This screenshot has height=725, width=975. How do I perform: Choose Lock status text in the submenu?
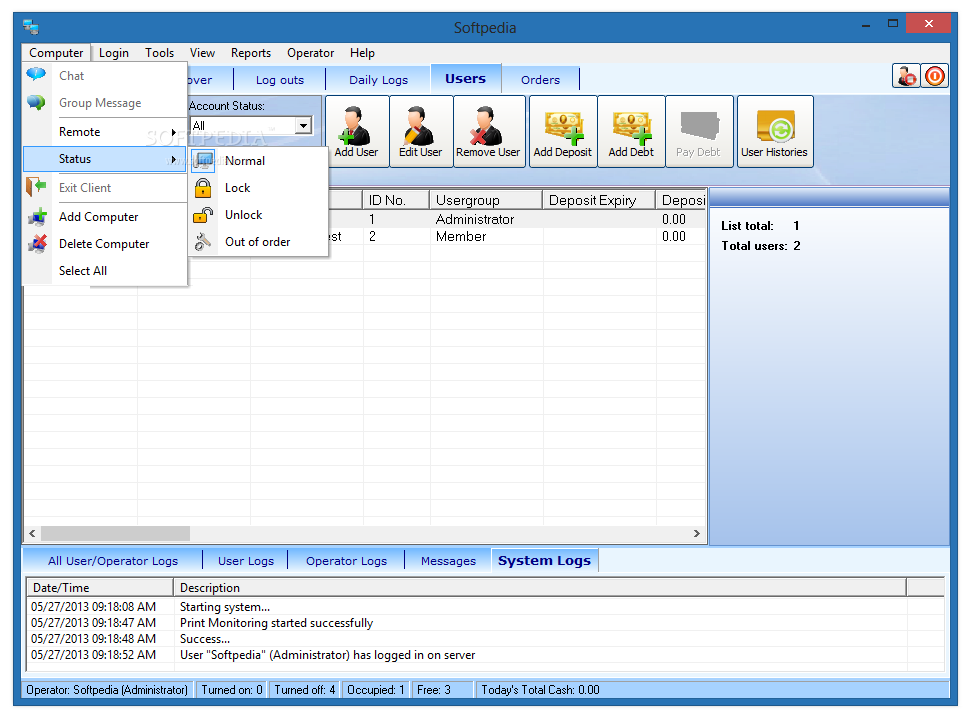(238, 188)
